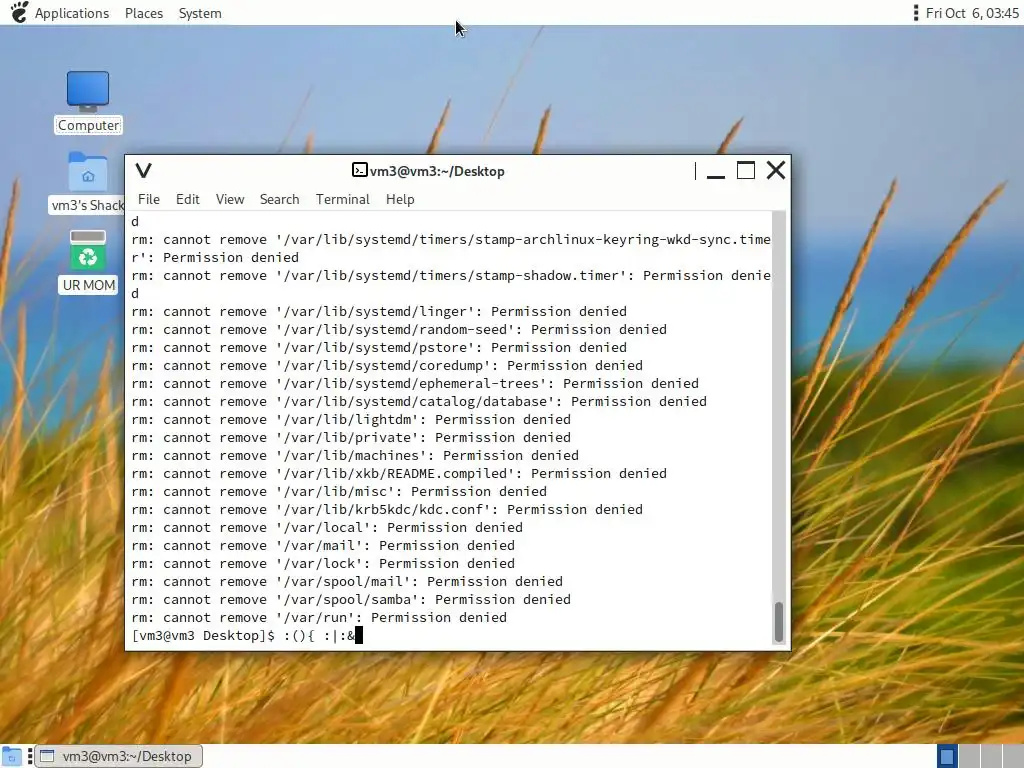Click the three-dot handle beside the clock

tap(916, 12)
